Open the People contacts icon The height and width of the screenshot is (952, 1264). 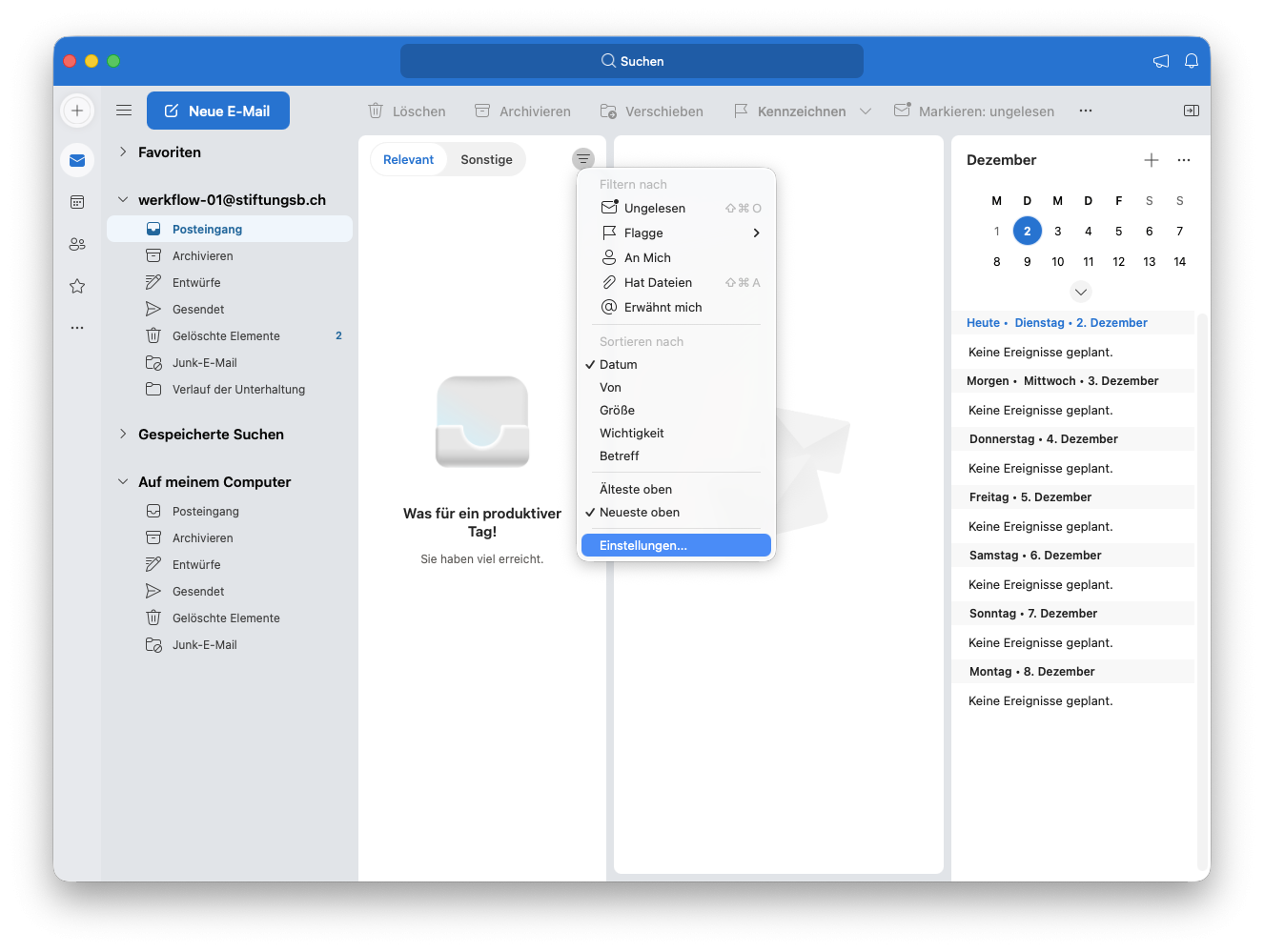[77, 244]
